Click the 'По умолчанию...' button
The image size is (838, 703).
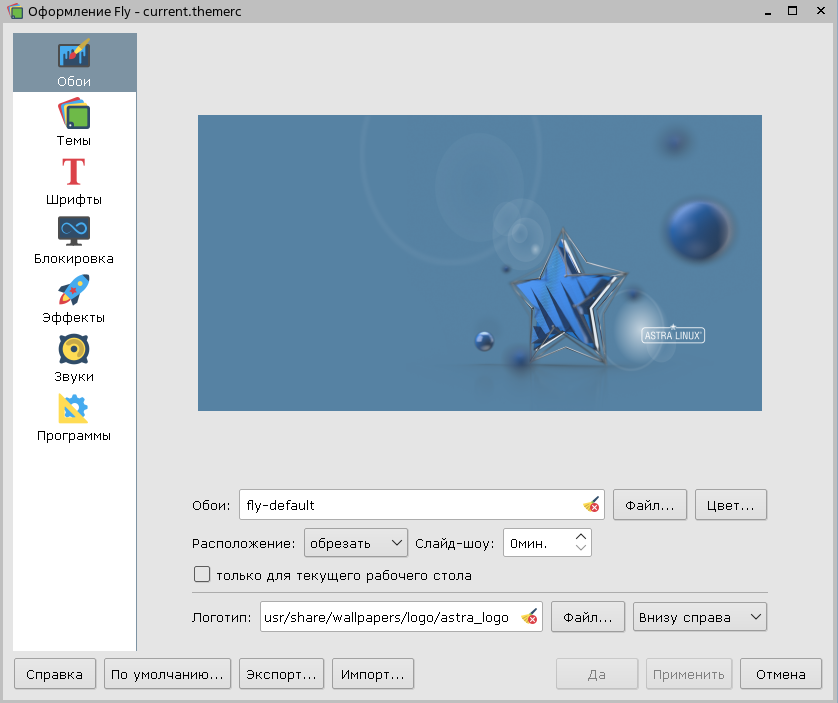point(167,674)
